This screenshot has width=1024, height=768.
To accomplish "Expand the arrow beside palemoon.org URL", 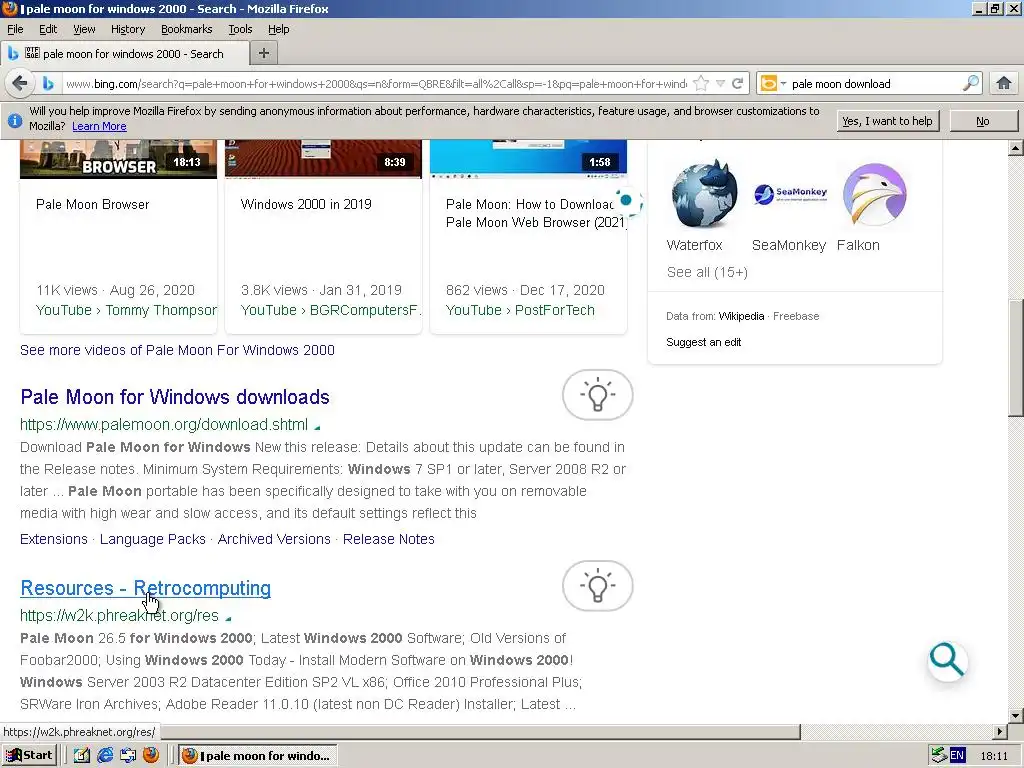I will (x=317, y=427).
